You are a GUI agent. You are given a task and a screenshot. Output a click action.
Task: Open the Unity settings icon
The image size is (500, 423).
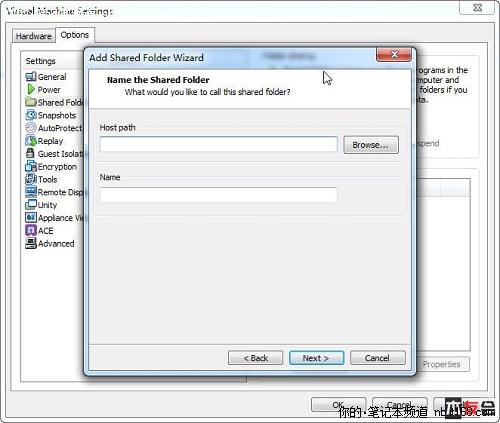[x=31, y=205]
